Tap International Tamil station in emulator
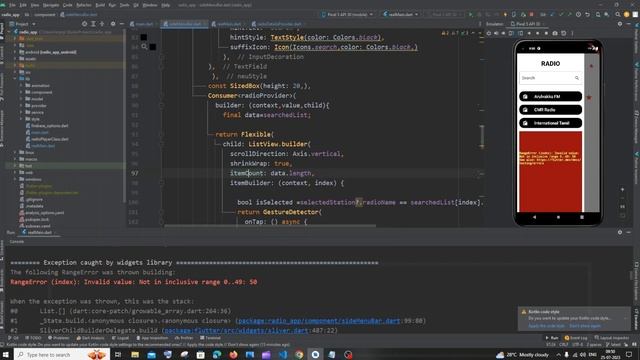The image size is (640, 360). tap(550, 123)
